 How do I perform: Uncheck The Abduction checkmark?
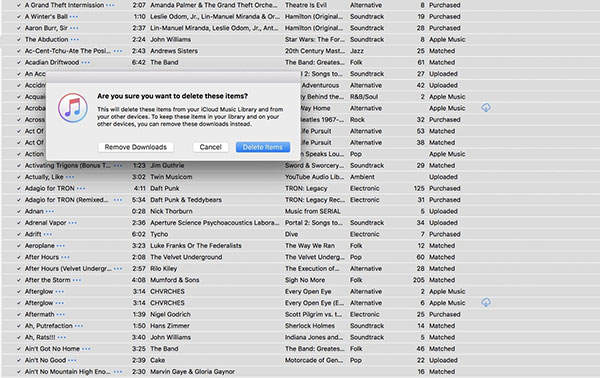click(x=19, y=40)
